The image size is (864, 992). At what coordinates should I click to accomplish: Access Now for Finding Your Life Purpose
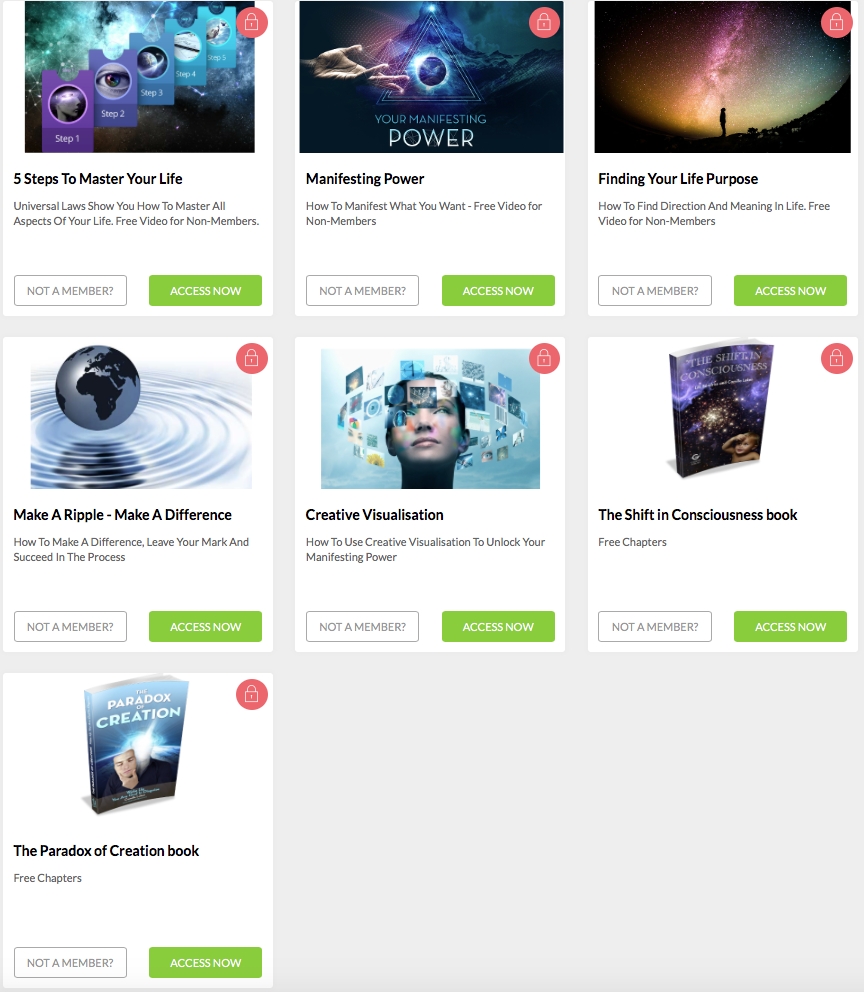coord(790,290)
